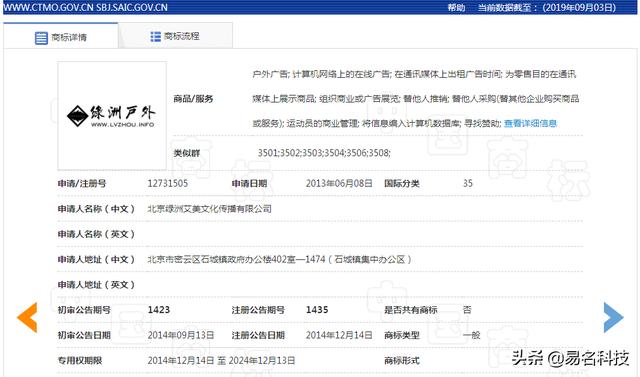Select the shared trademark value 否

click(467, 310)
